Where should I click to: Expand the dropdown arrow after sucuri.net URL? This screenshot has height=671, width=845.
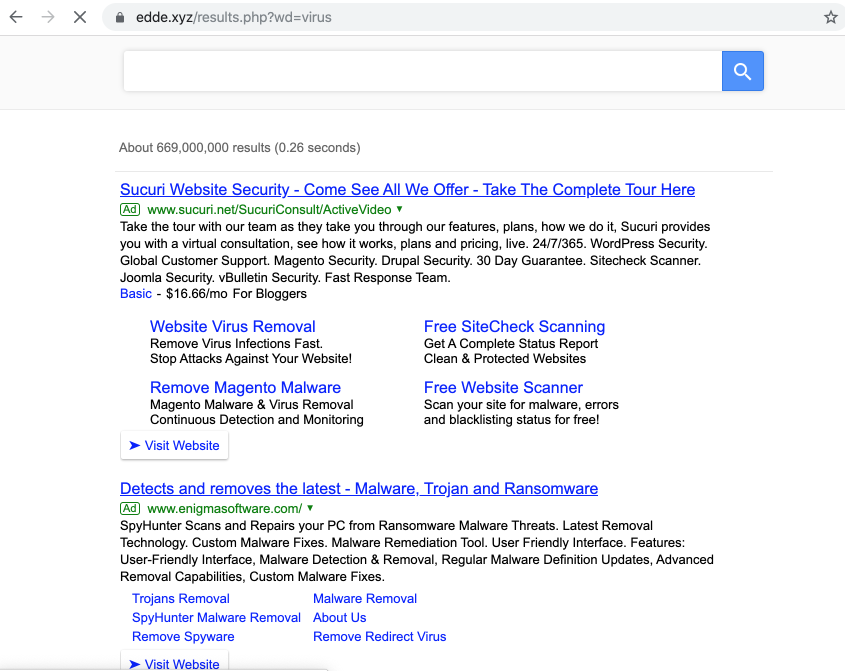400,209
